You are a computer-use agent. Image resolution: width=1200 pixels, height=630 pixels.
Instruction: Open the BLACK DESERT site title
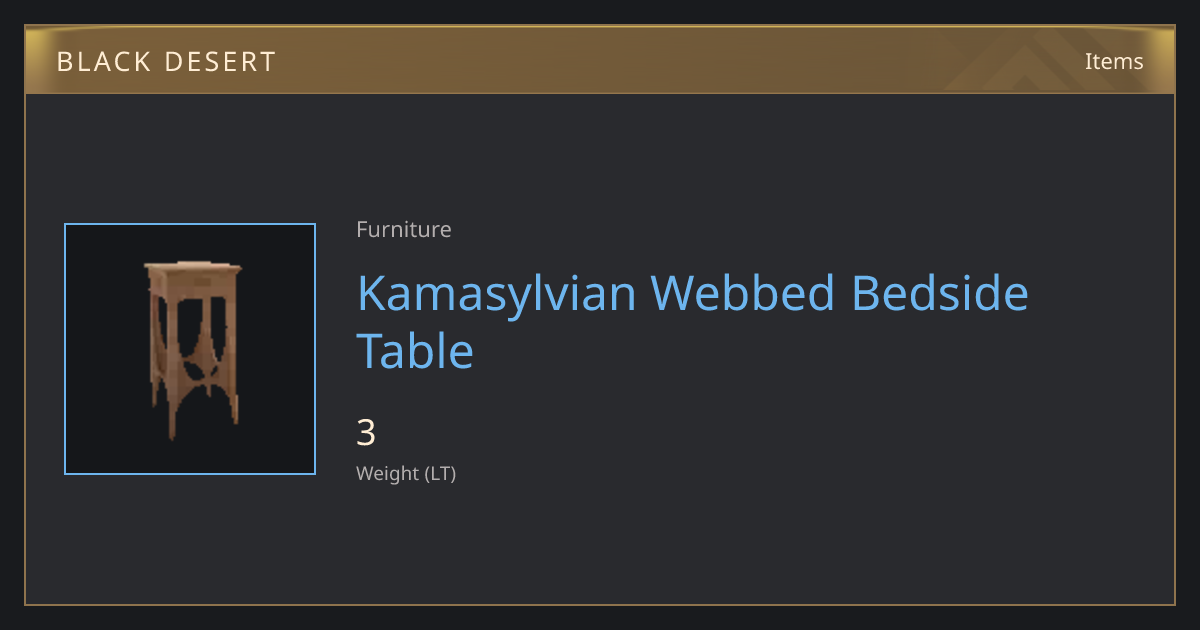coord(166,61)
